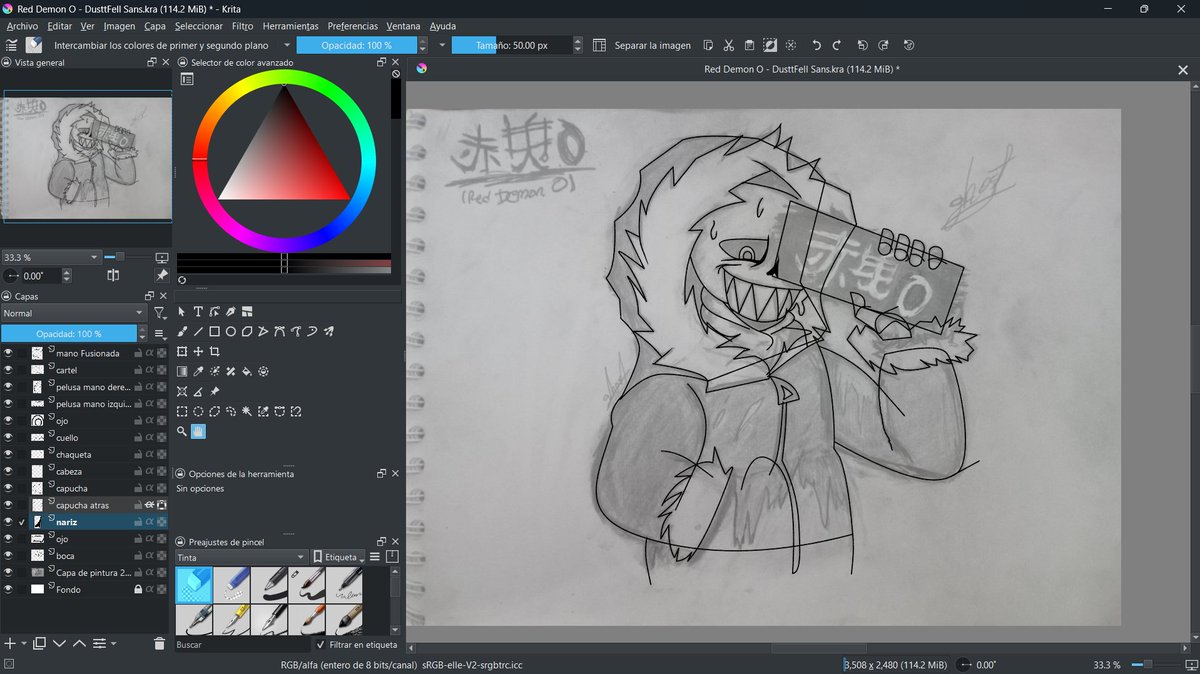Select the Crop tool
The width and height of the screenshot is (1200, 674).
pyautogui.click(x=214, y=351)
